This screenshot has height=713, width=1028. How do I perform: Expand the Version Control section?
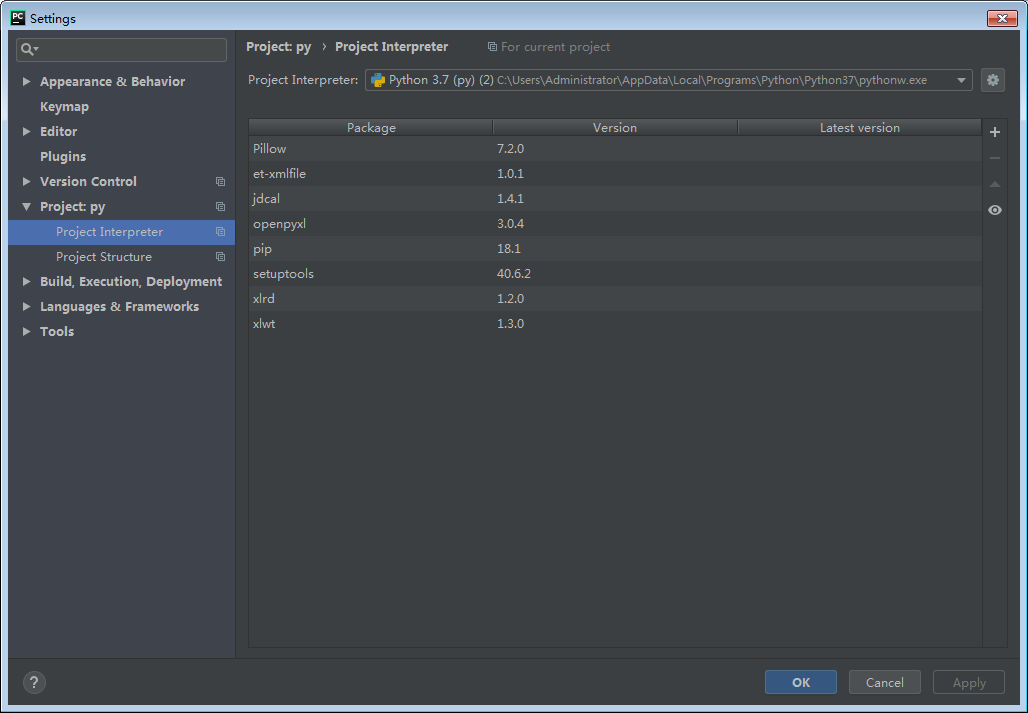click(x=26, y=182)
